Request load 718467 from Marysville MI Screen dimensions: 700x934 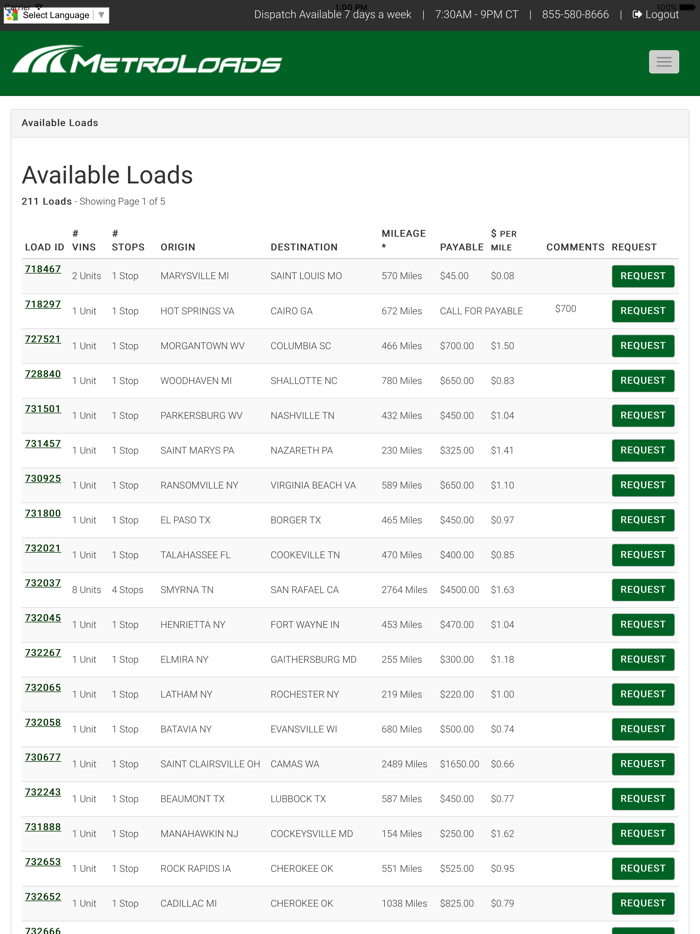(643, 275)
